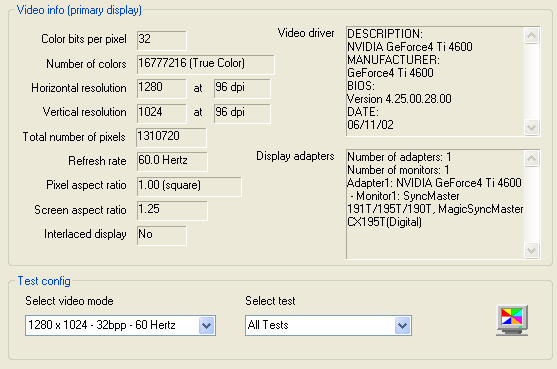Click the Interlaced display No field

[162, 235]
